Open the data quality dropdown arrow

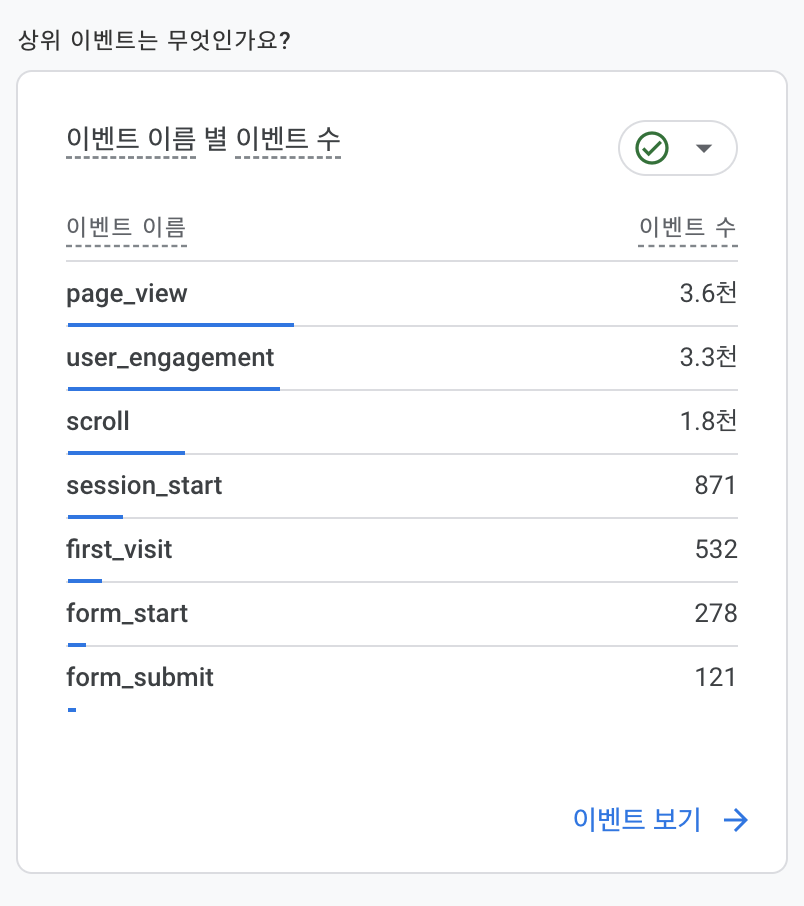[x=703, y=148]
